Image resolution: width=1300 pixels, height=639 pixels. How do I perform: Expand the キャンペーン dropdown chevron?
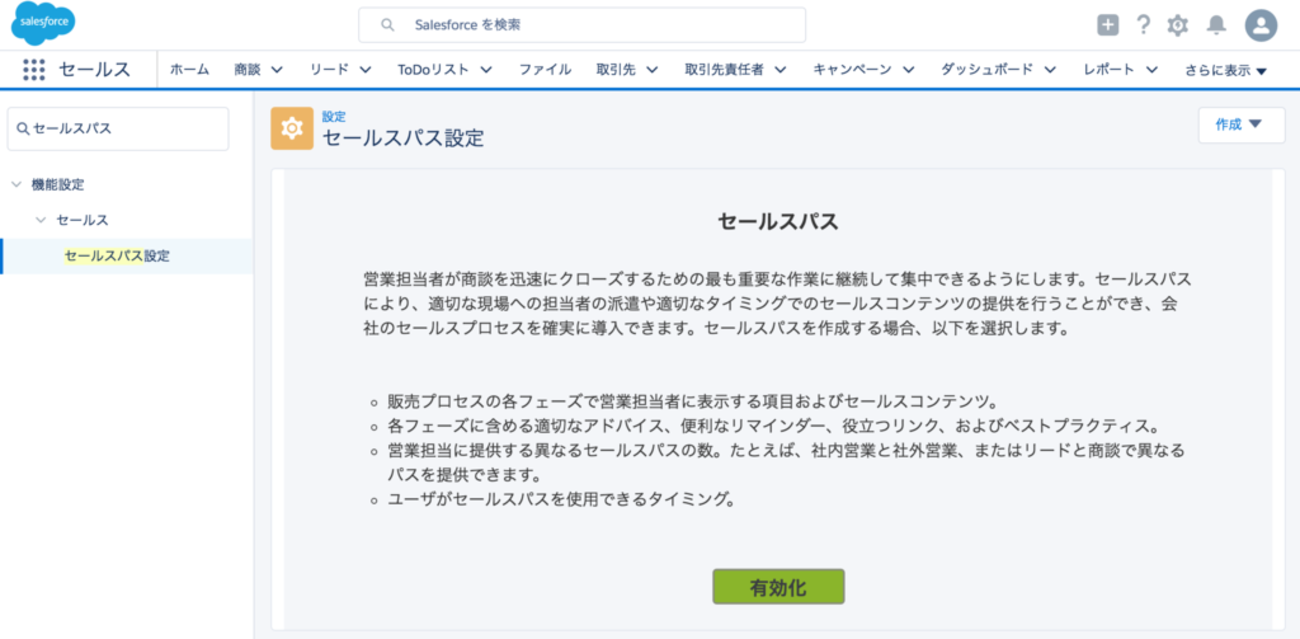[908, 70]
